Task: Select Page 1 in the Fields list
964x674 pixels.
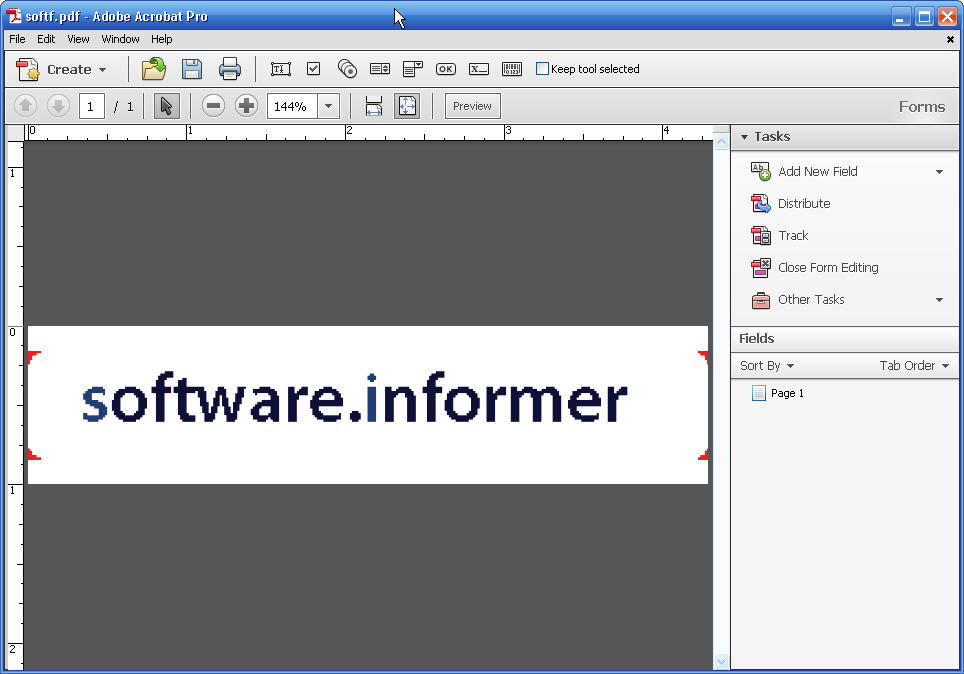Action: tap(787, 393)
